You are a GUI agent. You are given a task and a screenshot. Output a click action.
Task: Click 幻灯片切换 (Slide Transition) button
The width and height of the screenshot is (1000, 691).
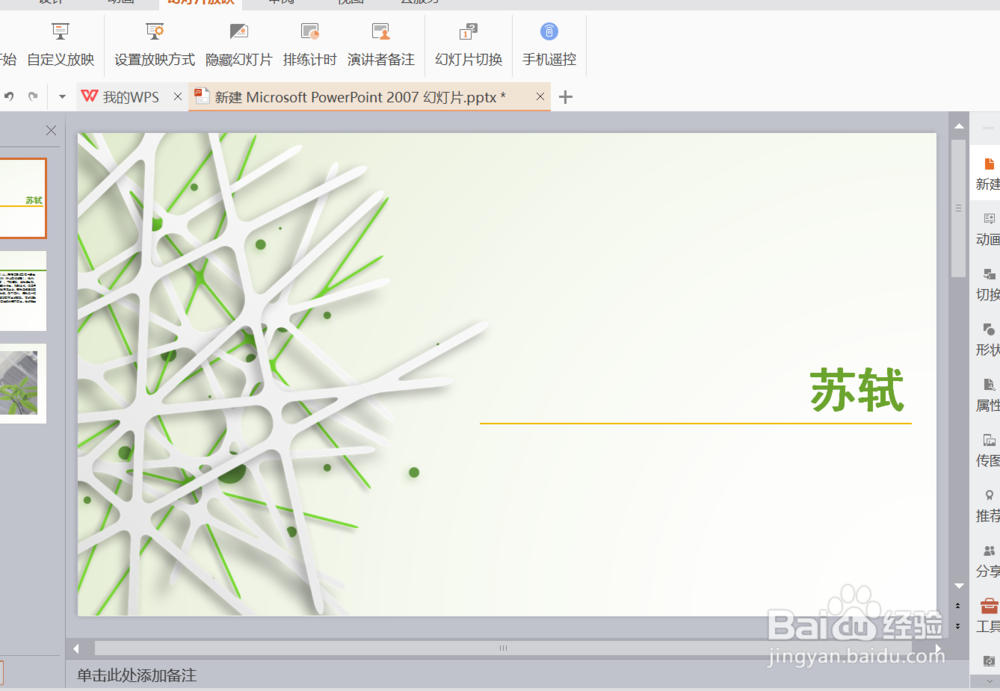(468, 45)
